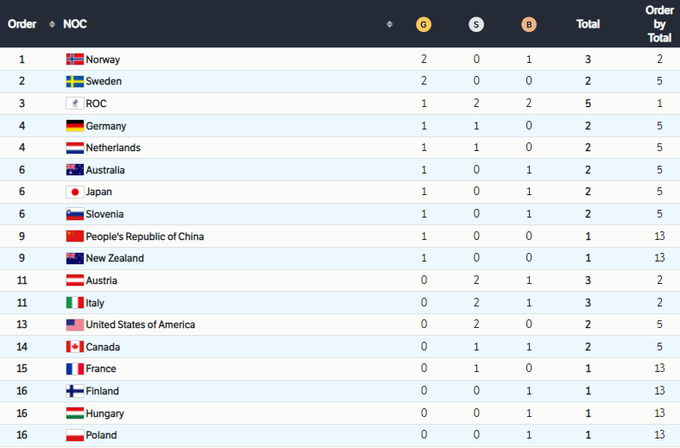Open United States of America link
The width and height of the screenshot is (680, 448).
click(x=140, y=325)
